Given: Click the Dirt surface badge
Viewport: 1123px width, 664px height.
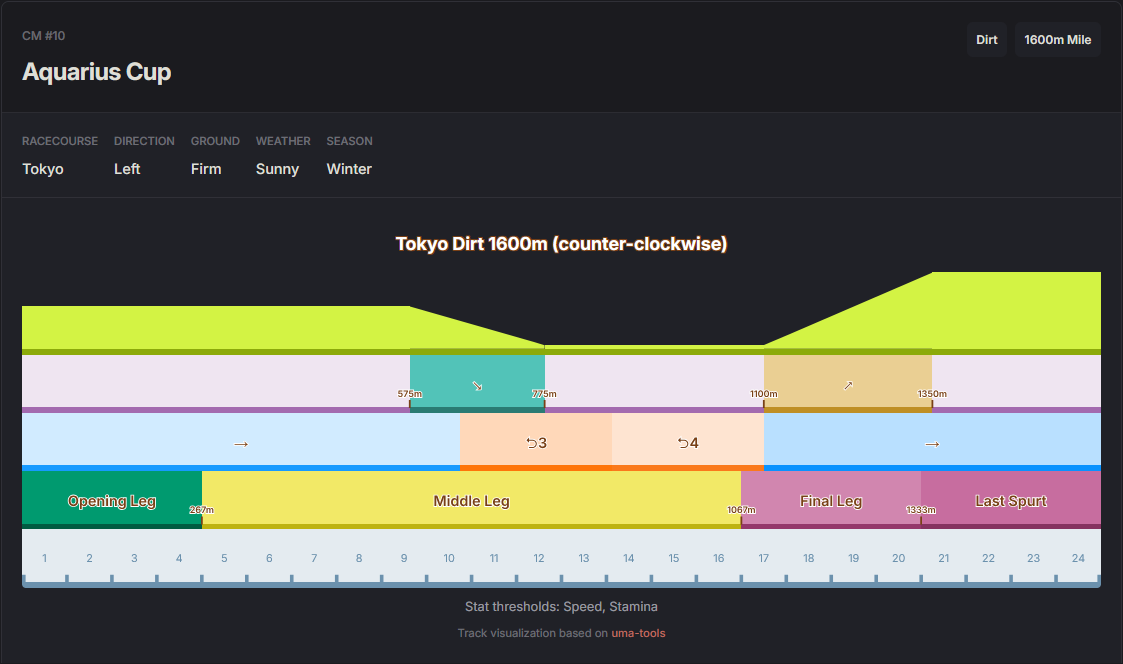Looking at the screenshot, I should (986, 40).
